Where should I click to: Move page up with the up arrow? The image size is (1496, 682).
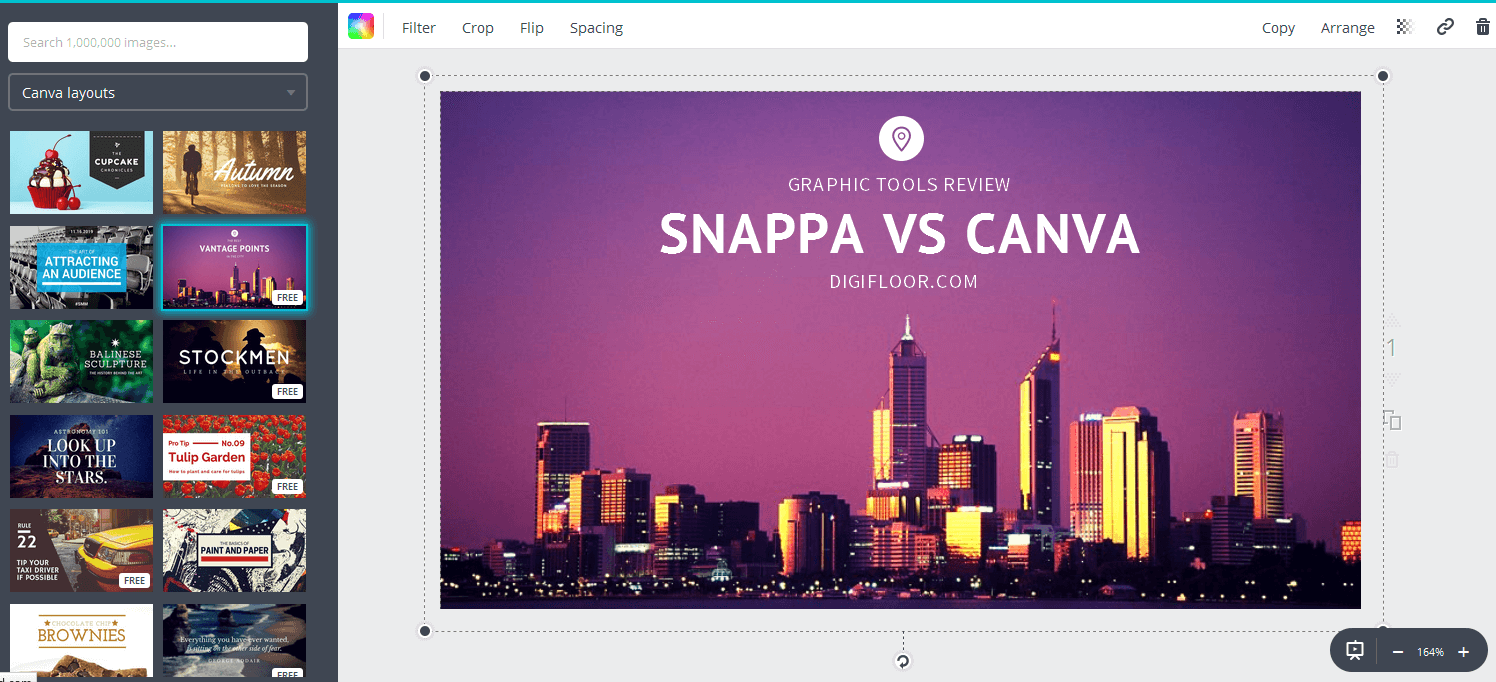tap(1392, 321)
